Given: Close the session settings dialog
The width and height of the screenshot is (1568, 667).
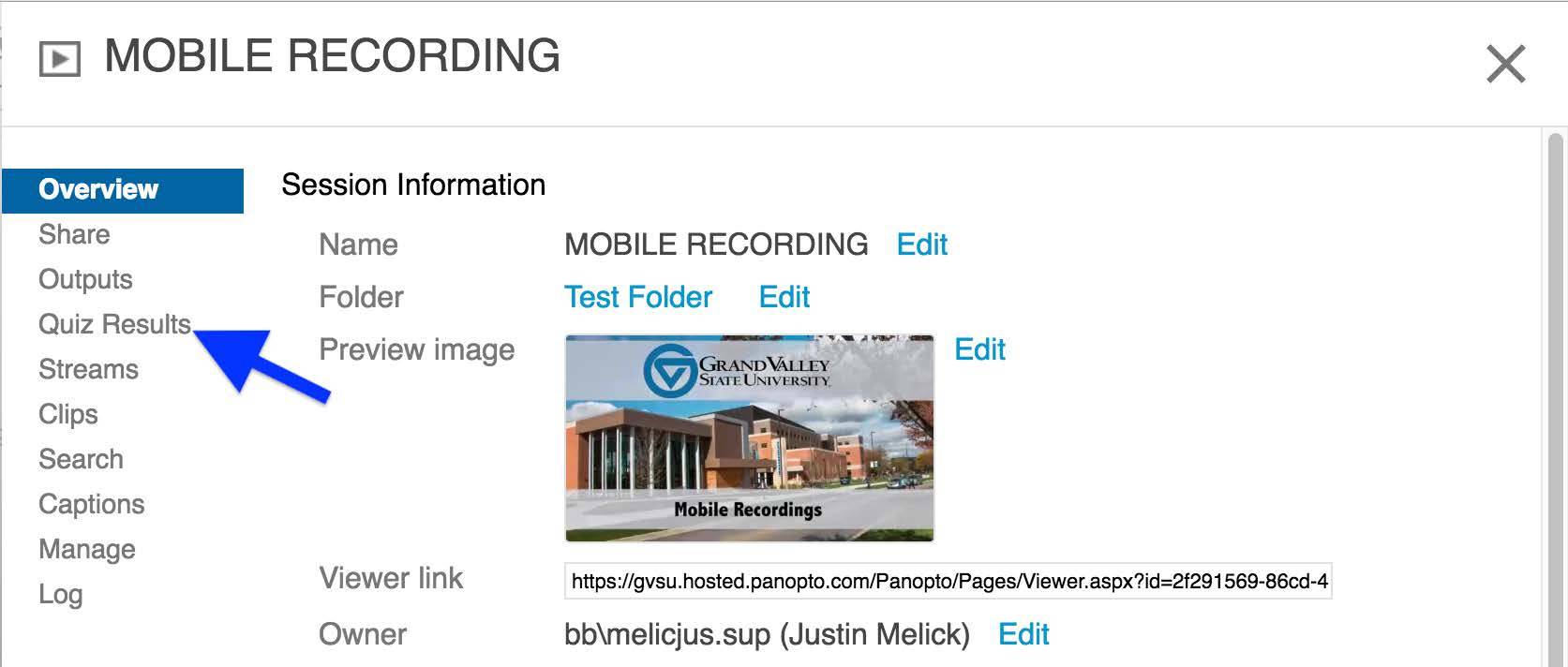Looking at the screenshot, I should click(x=1505, y=64).
